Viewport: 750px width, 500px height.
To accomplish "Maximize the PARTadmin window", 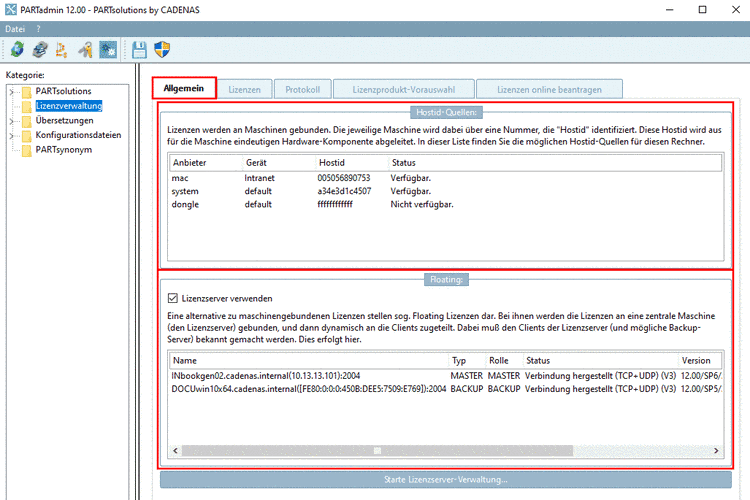I will [702, 10].
